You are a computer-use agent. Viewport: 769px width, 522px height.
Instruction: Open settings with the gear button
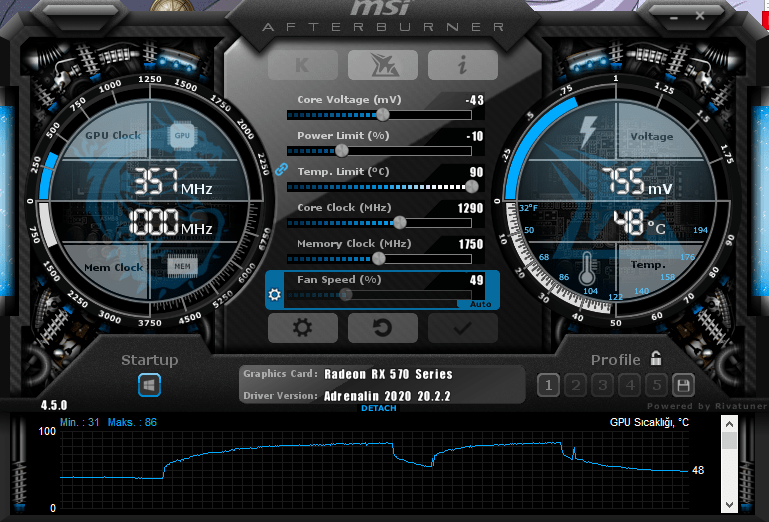coord(303,328)
